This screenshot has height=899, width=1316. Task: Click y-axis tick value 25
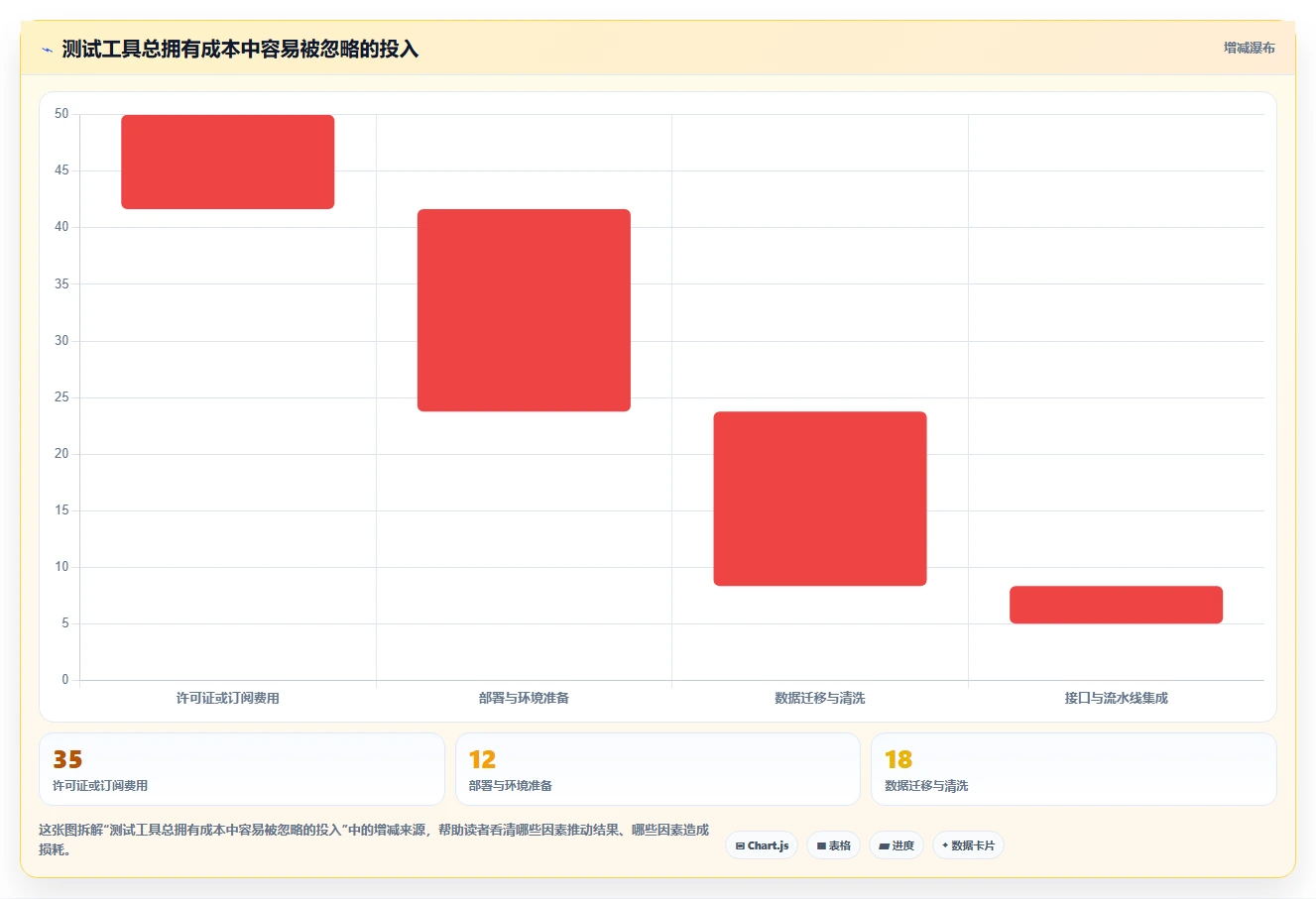[x=61, y=397]
